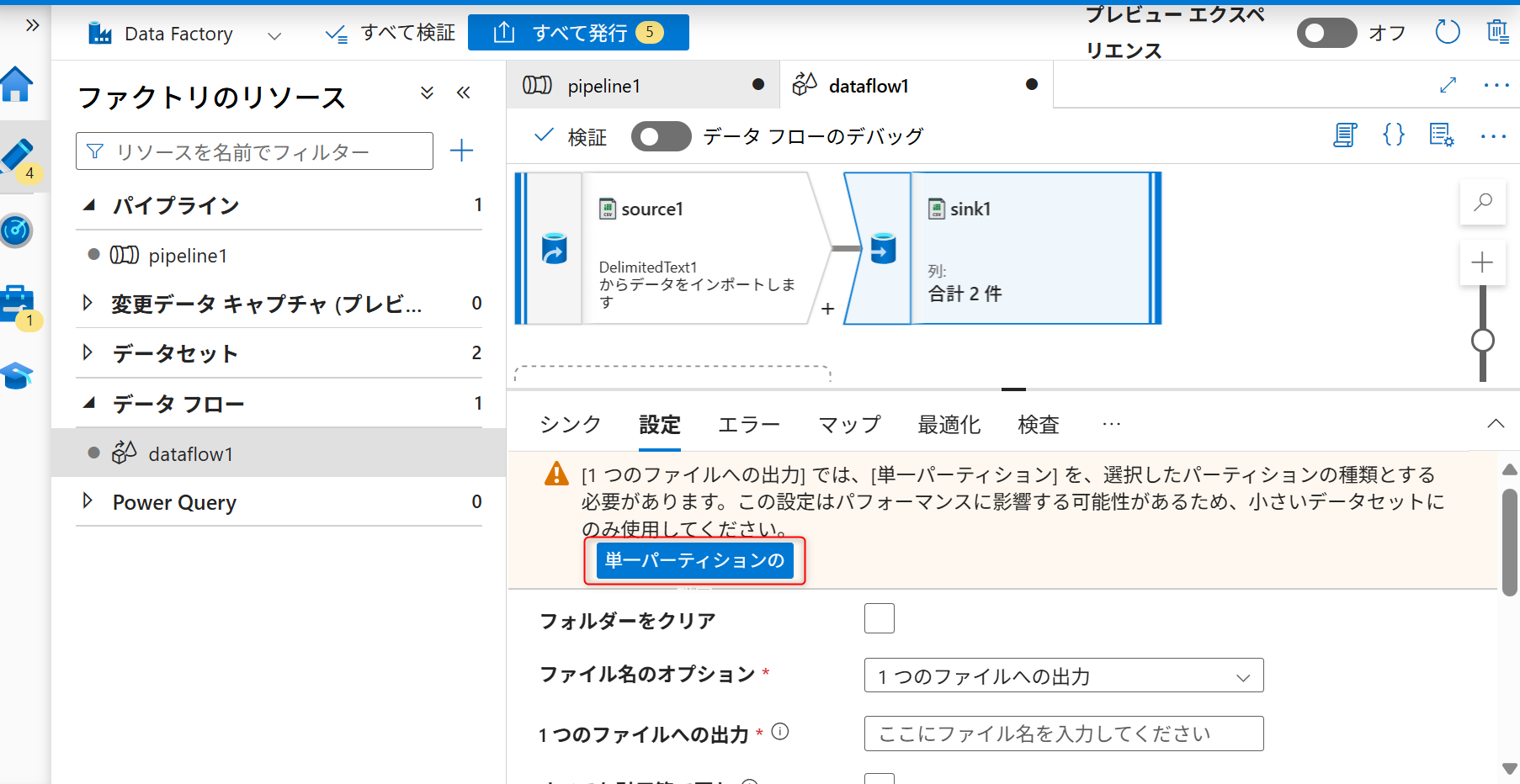Collapse the パイプライン section
Screen dimensions: 1520x784
(x=90, y=204)
